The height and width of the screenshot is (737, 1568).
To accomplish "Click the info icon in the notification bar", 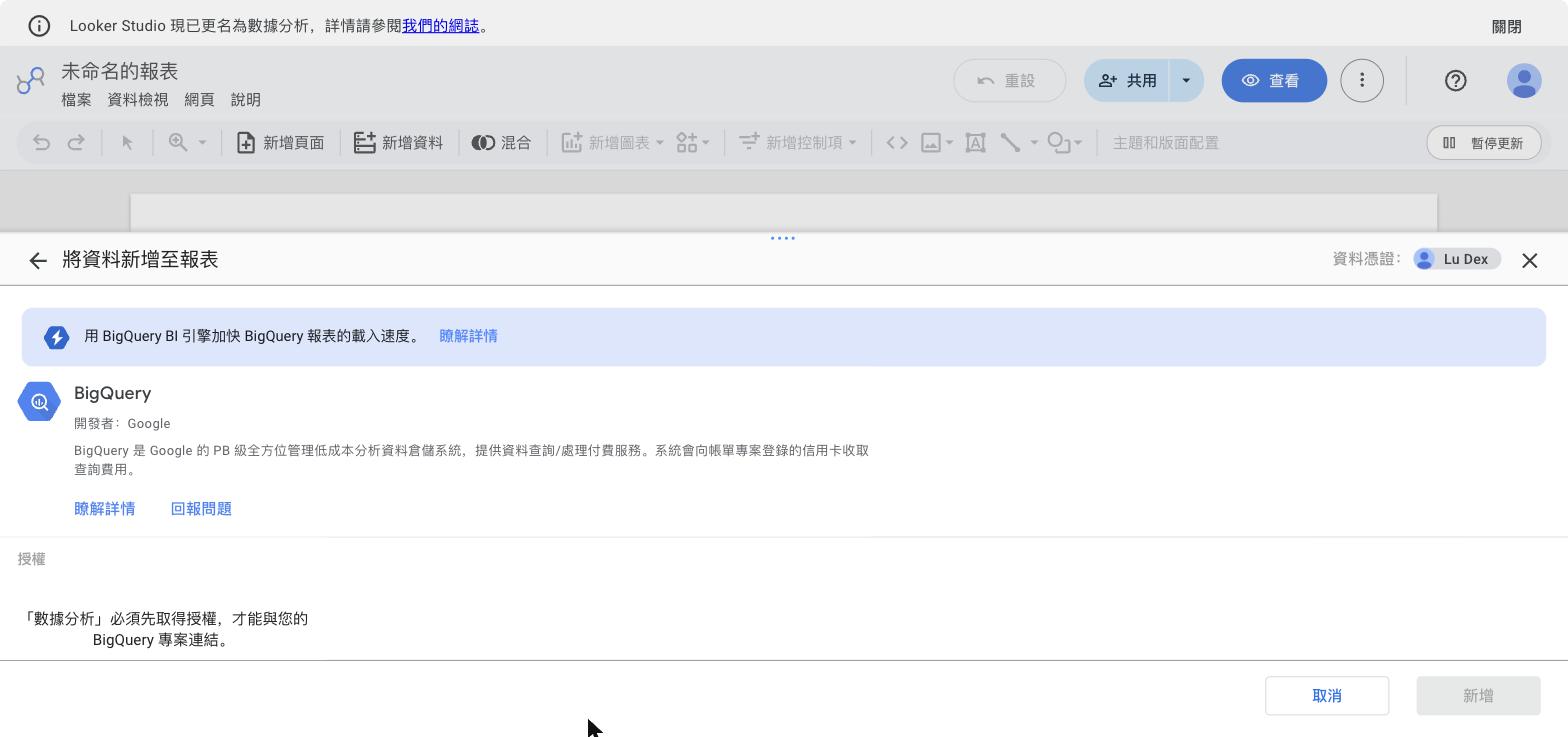I will click(39, 26).
